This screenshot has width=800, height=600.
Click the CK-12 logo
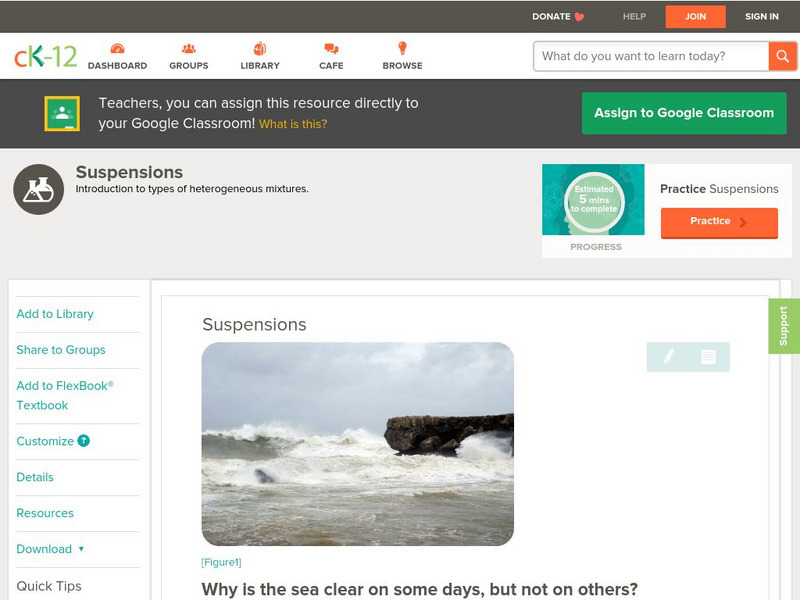tap(45, 56)
